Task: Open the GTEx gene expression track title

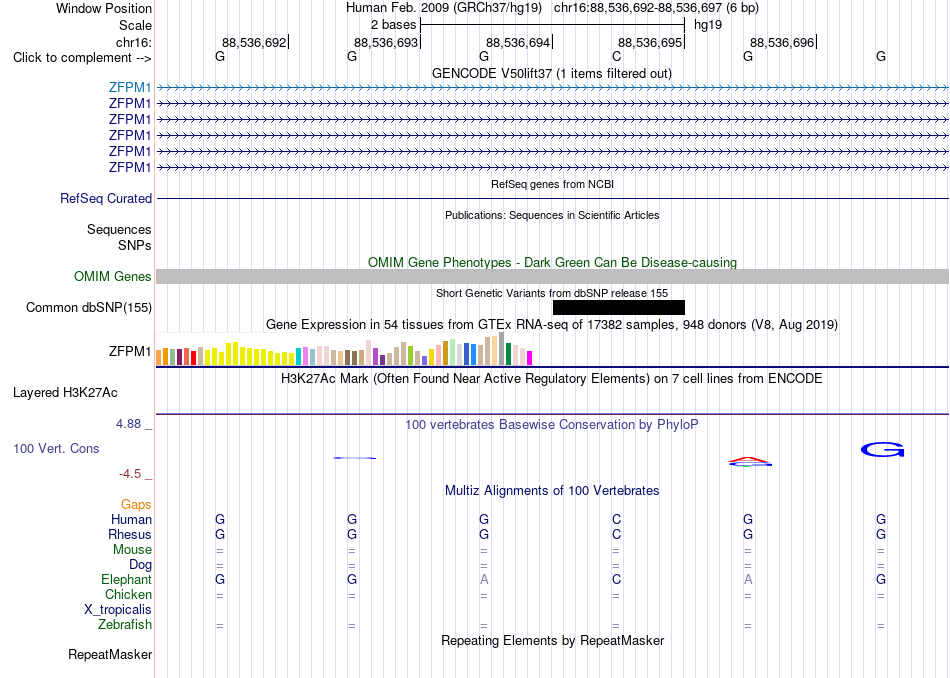Action: coord(552,325)
